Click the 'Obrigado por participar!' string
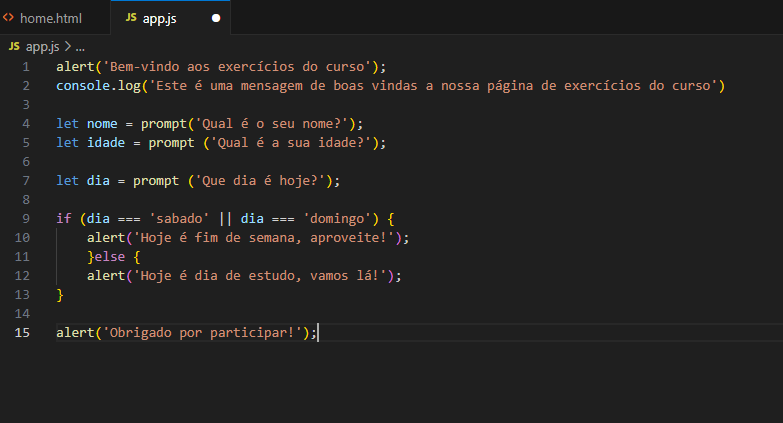This screenshot has height=423, width=783. (x=202, y=333)
